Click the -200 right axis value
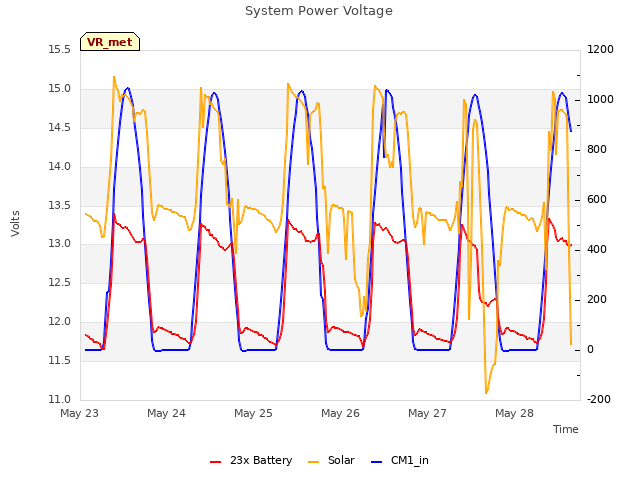Image resolution: width=640 pixels, height=480 pixels. (x=599, y=399)
